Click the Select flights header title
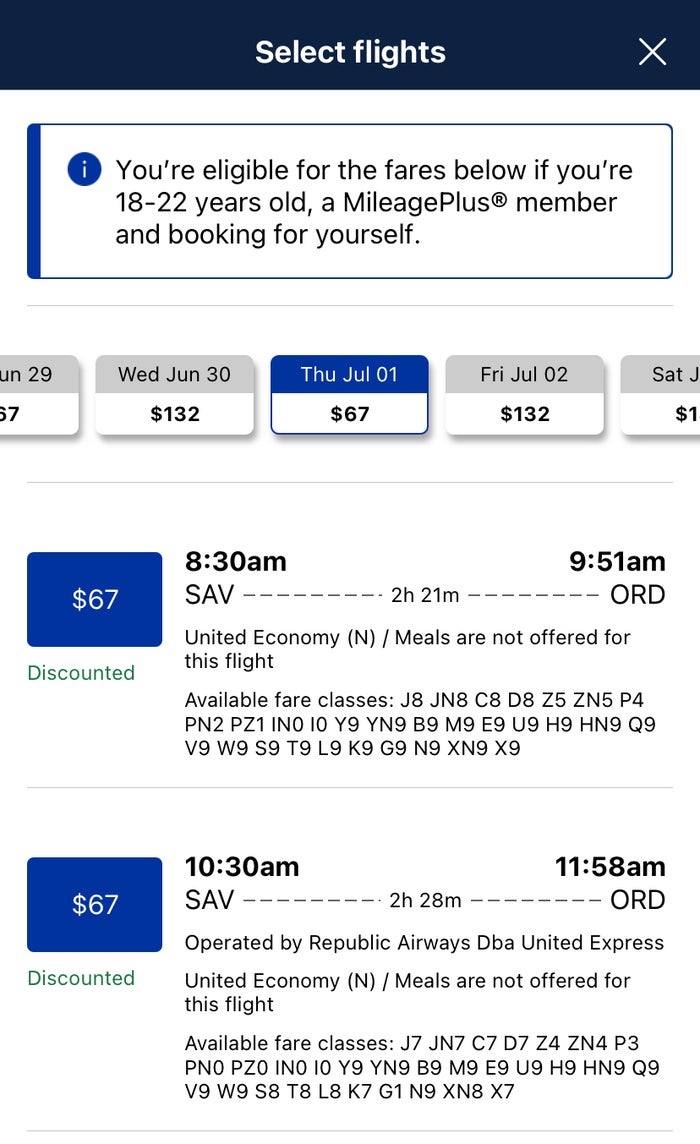700x1144 pixels. coord(349,52)
